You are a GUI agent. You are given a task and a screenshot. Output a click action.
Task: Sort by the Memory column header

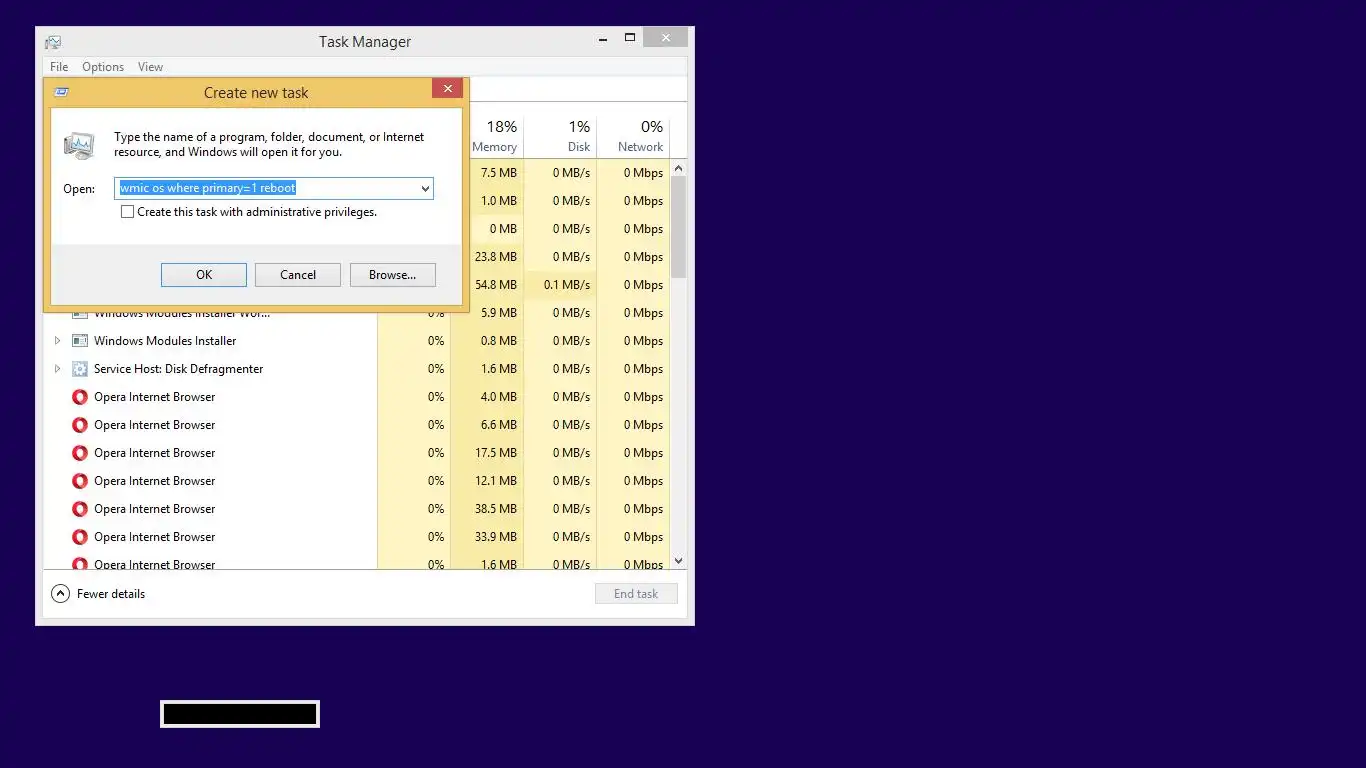click(x=494, y=147)
